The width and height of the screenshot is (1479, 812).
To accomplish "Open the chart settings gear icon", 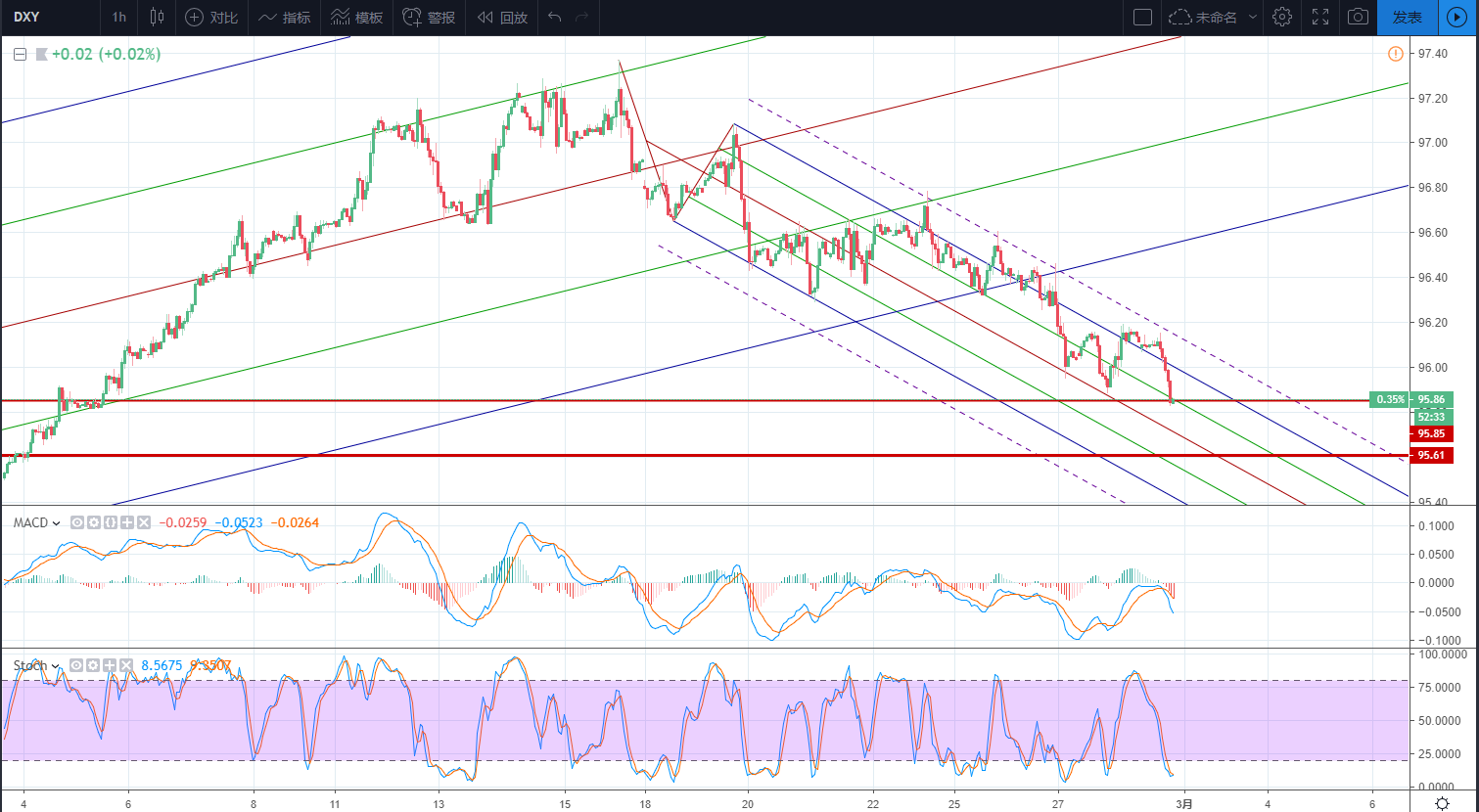I will (1282, 18).
